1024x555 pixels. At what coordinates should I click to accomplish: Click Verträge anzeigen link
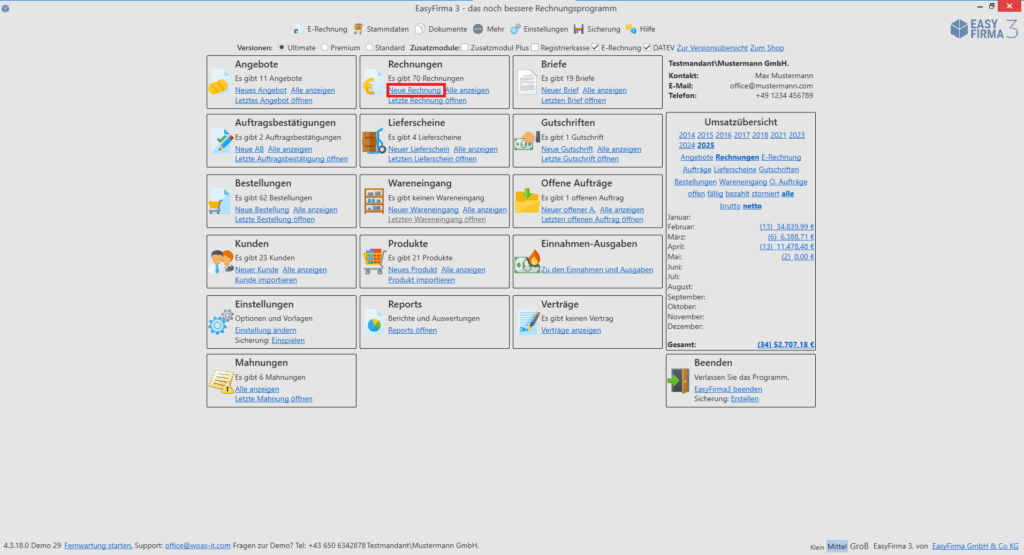571,330
